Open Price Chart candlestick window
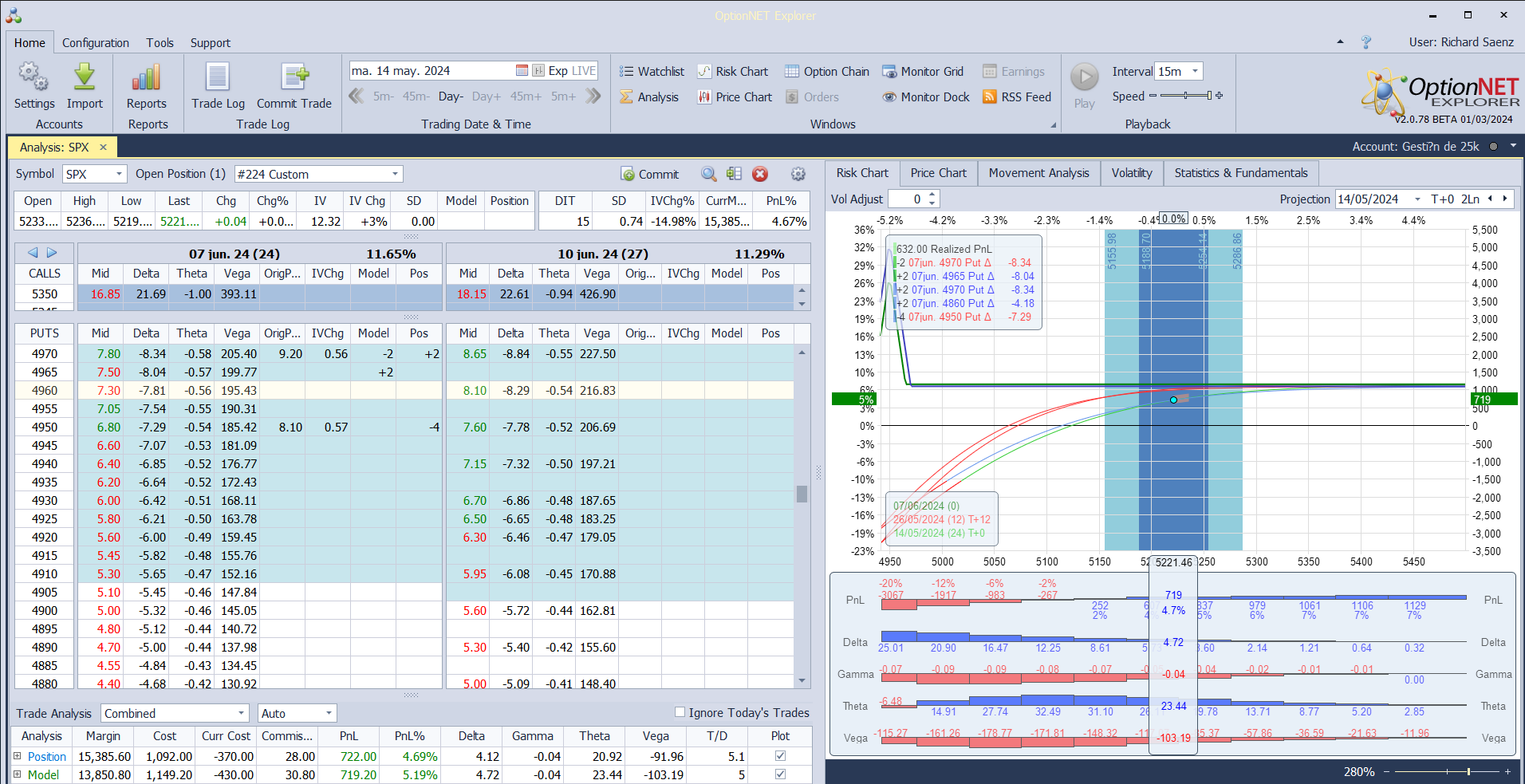 [735, 97]
